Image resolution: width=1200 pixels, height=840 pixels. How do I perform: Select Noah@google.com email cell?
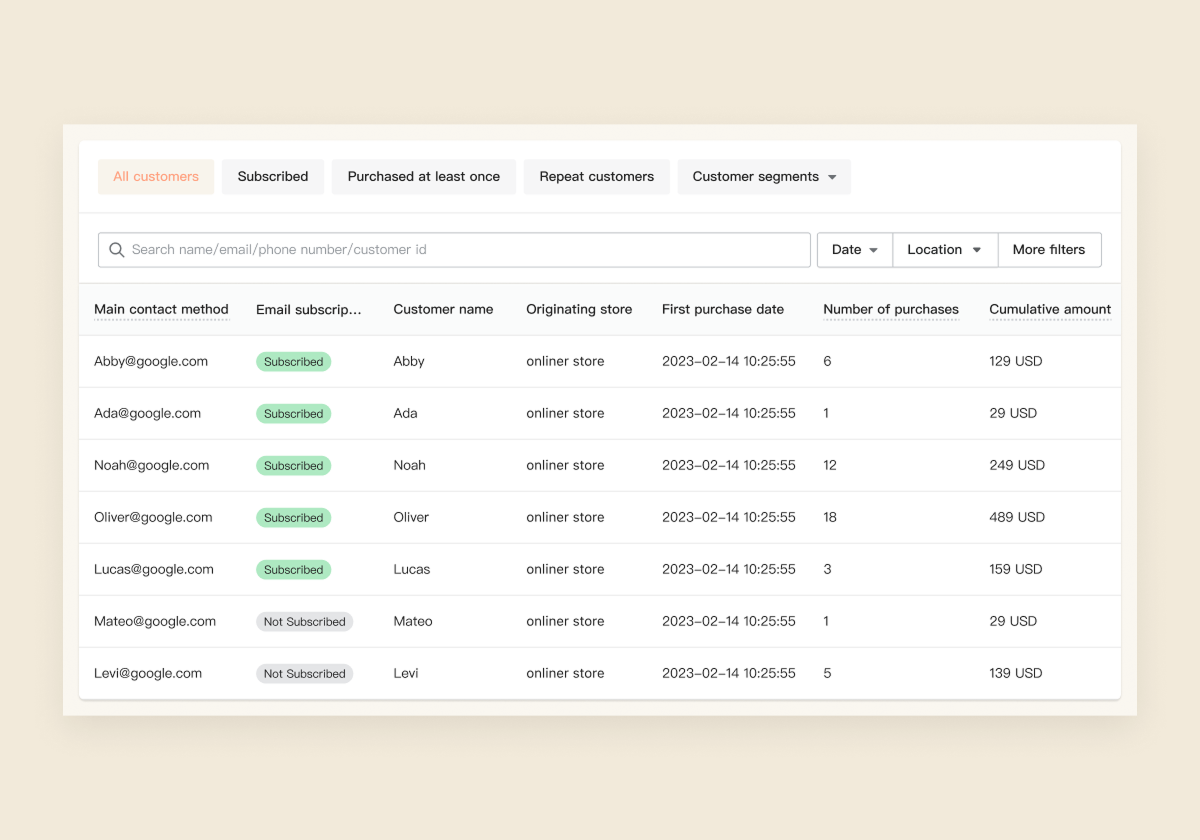[151, 466]
